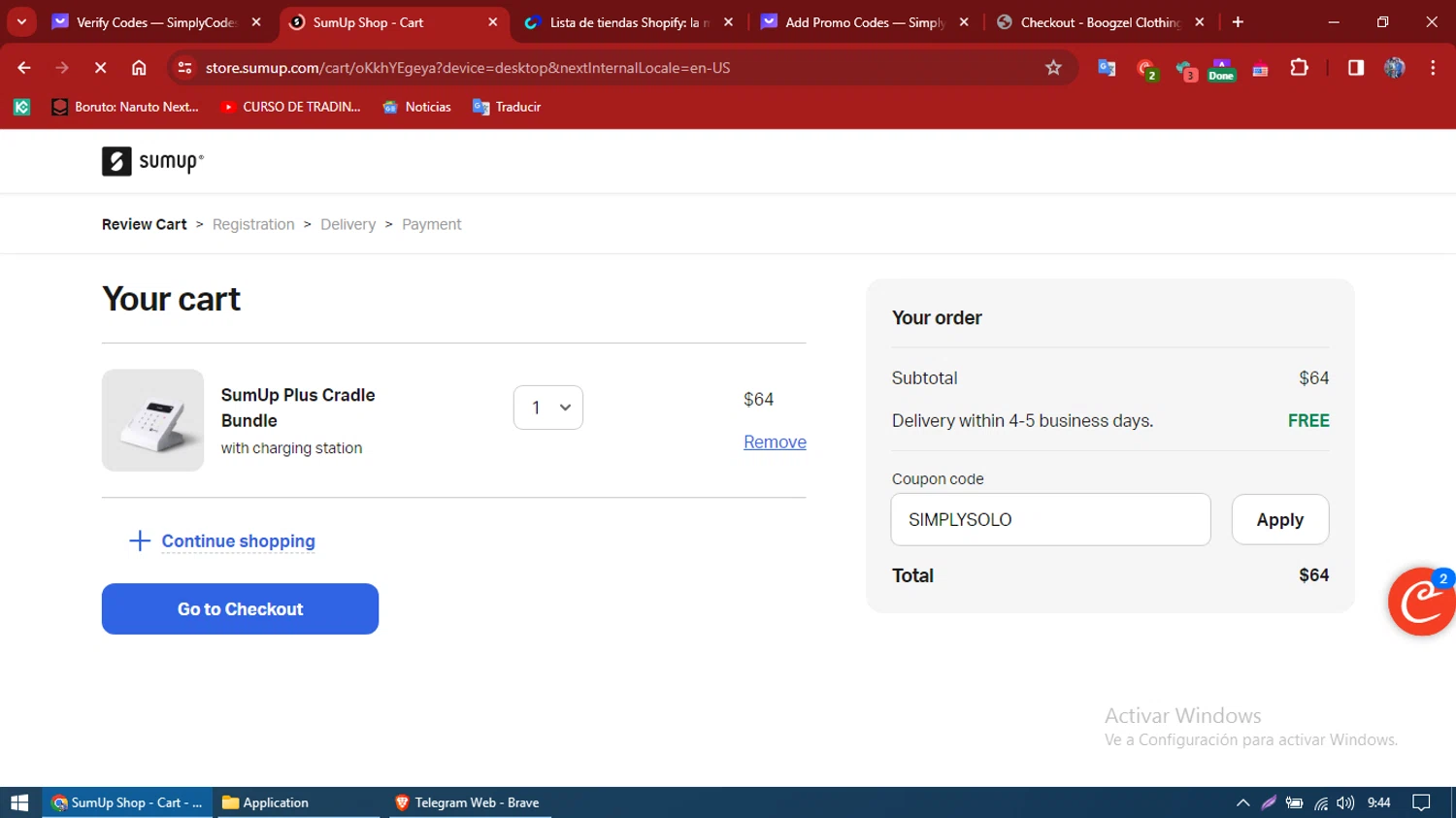Open the Application taskbar item
Viewport: 1456px width, 818px height.
(296, 802)
